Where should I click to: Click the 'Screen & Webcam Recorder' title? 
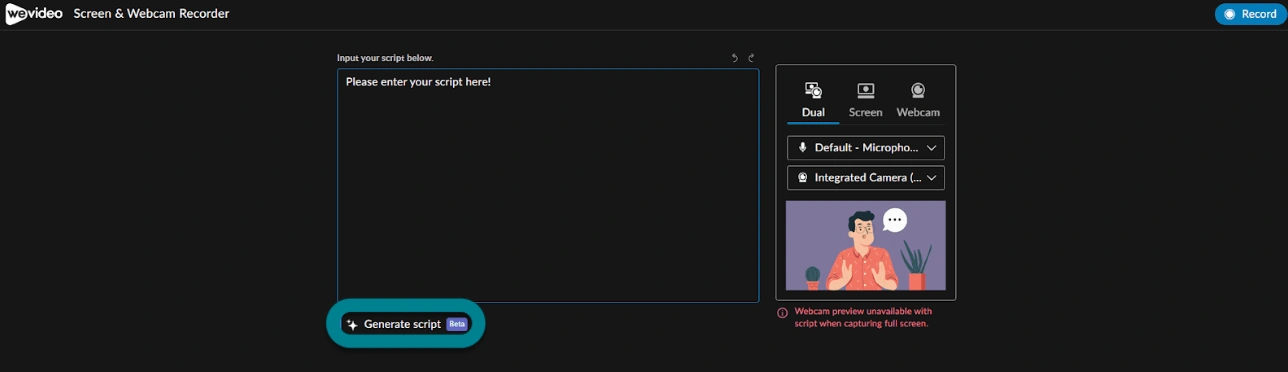151,14
